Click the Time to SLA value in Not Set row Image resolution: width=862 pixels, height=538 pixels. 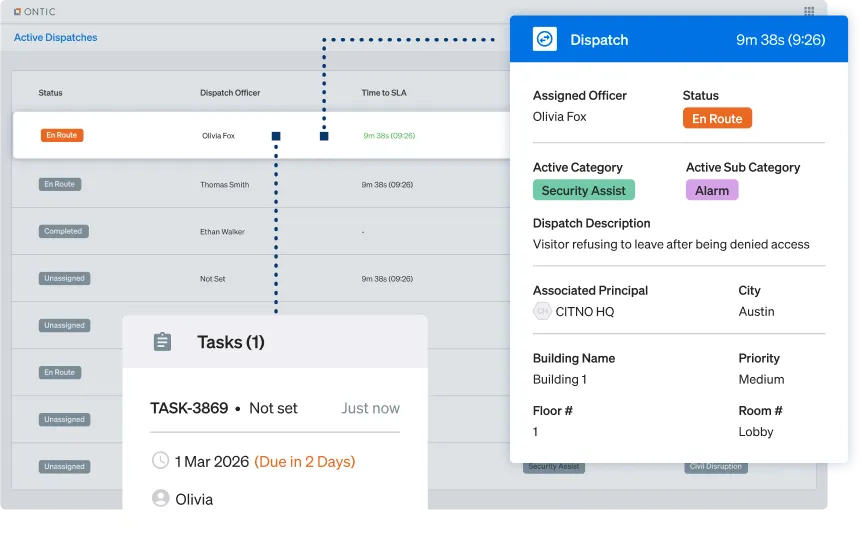coord(387,279)
